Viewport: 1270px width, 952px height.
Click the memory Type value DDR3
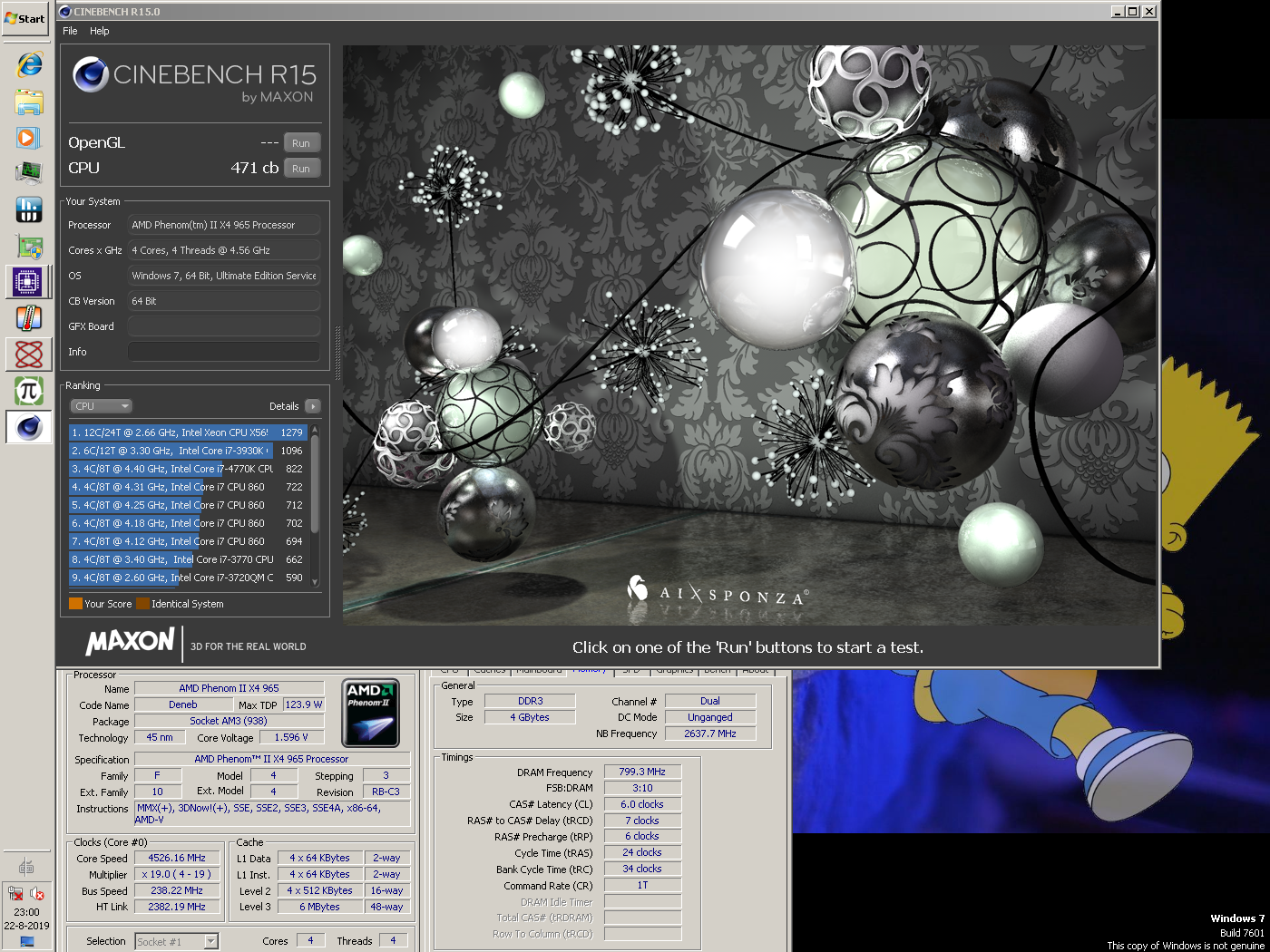point(530,701)
